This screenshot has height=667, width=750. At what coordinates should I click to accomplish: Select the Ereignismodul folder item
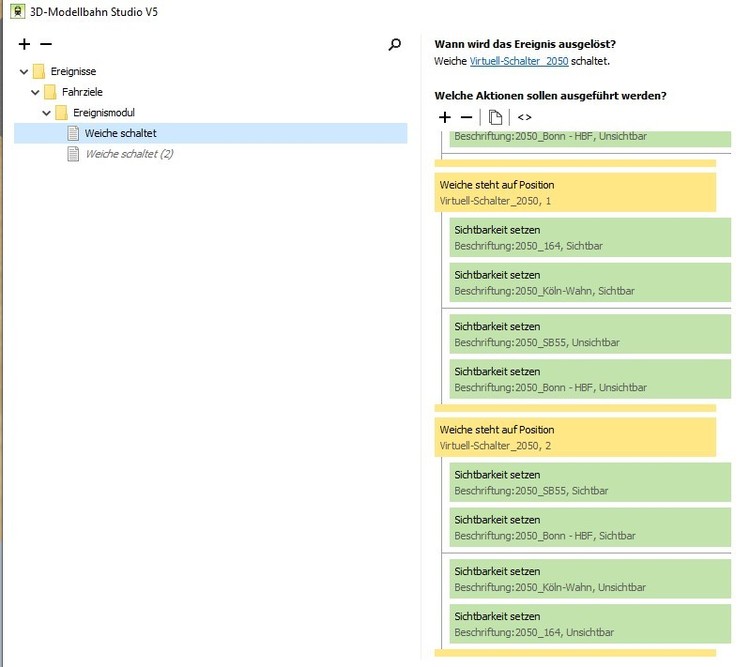103,113
